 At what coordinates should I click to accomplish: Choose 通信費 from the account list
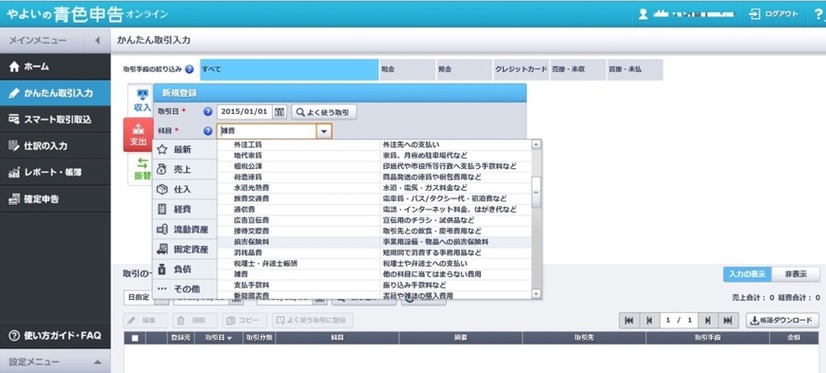pyautogui.click(x=374, y=209)
